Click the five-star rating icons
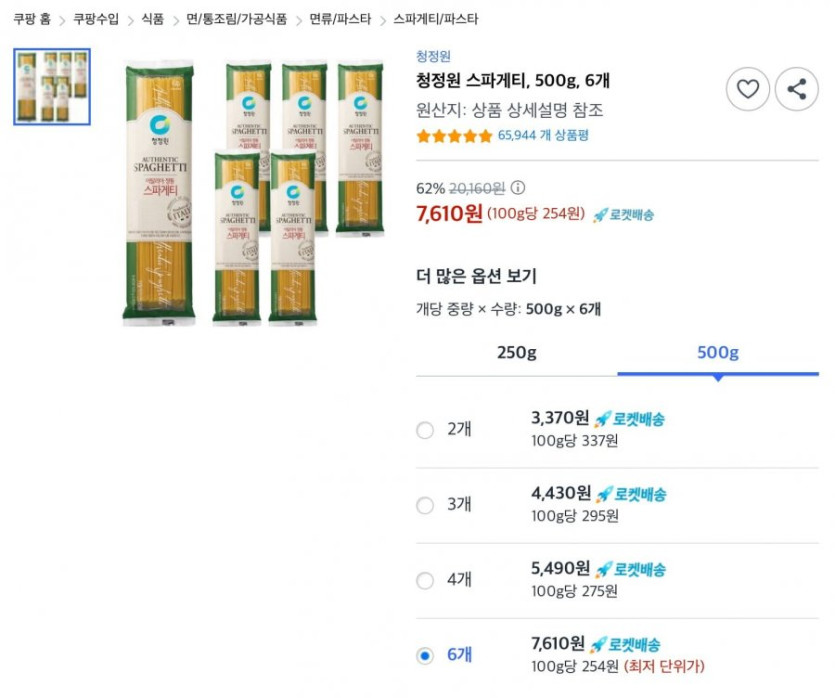 point(454,136)
